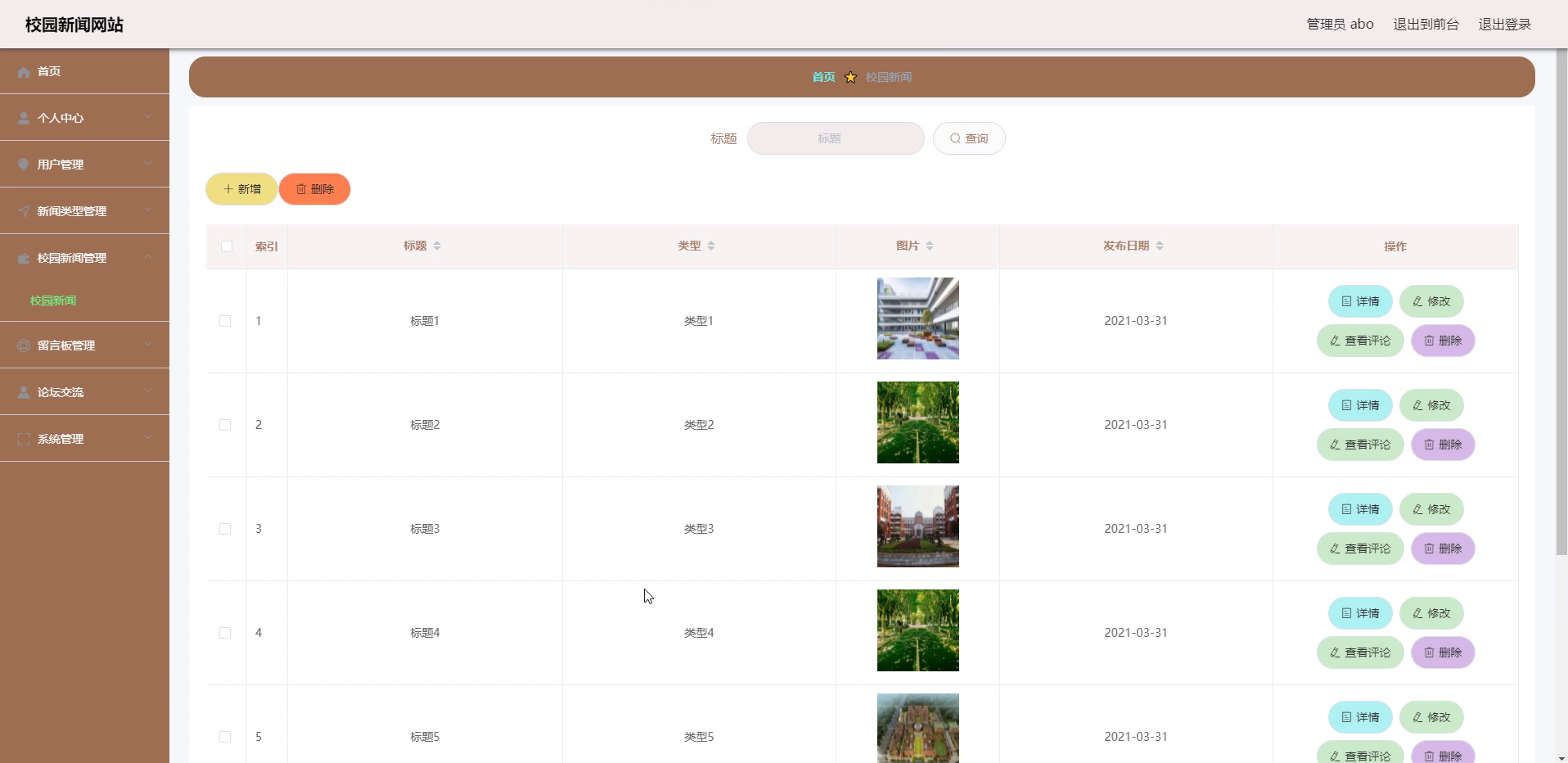Tick the checkbox for row 标题3
The image size is (1568, 763).
pyautogui.click(x=225, y=529)
